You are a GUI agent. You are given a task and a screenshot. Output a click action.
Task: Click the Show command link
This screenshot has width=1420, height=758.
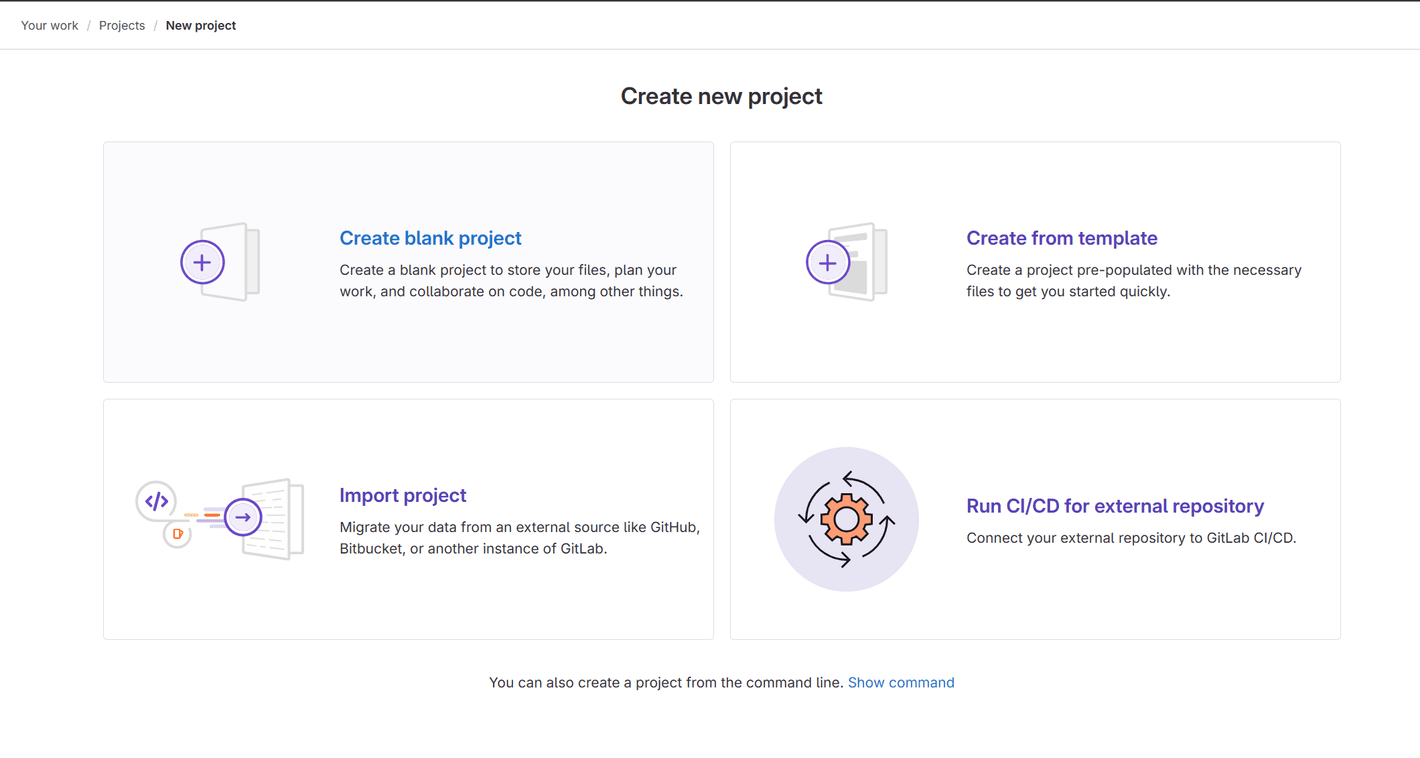click(900, 682)
